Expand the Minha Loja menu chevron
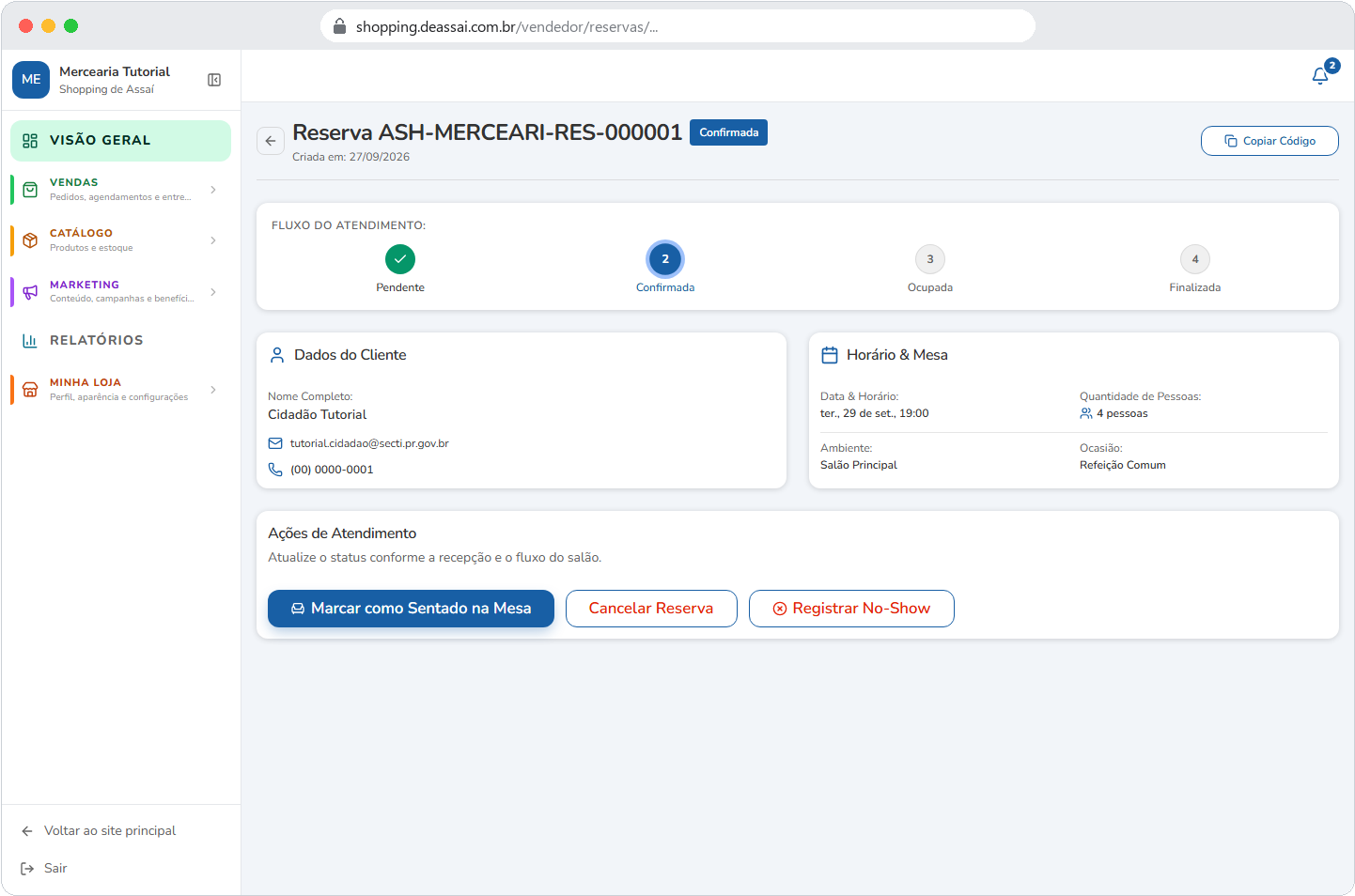 [213, 390]
